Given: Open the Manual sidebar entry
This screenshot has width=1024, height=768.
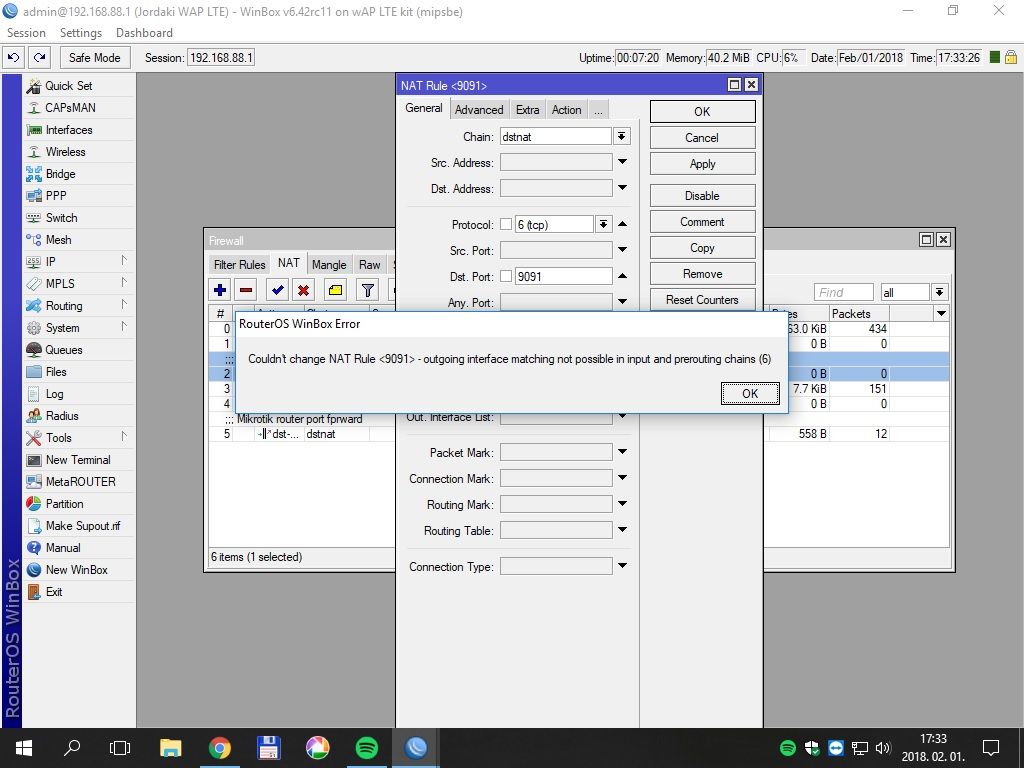Looking at the screenshot, I should 78,547.
